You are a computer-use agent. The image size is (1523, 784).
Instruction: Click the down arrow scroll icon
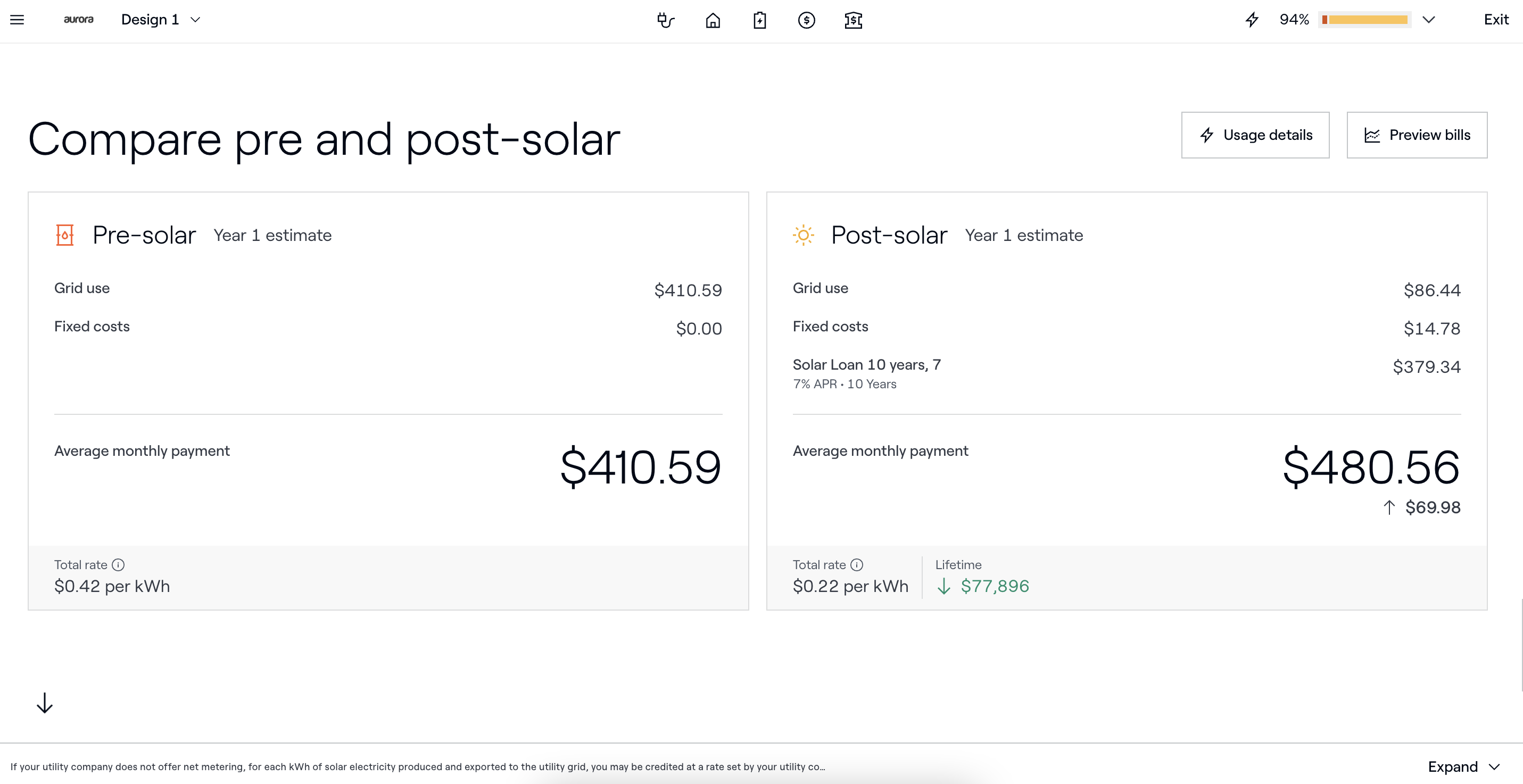[44, 703]
